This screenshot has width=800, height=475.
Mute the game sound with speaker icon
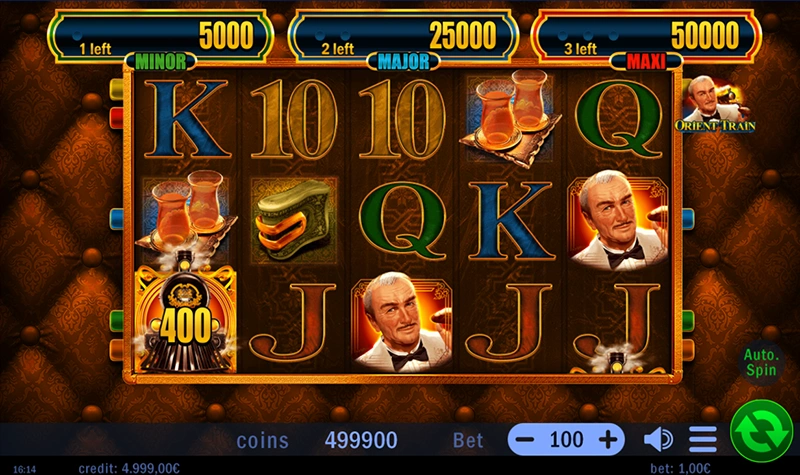click(x=658, y=439)
